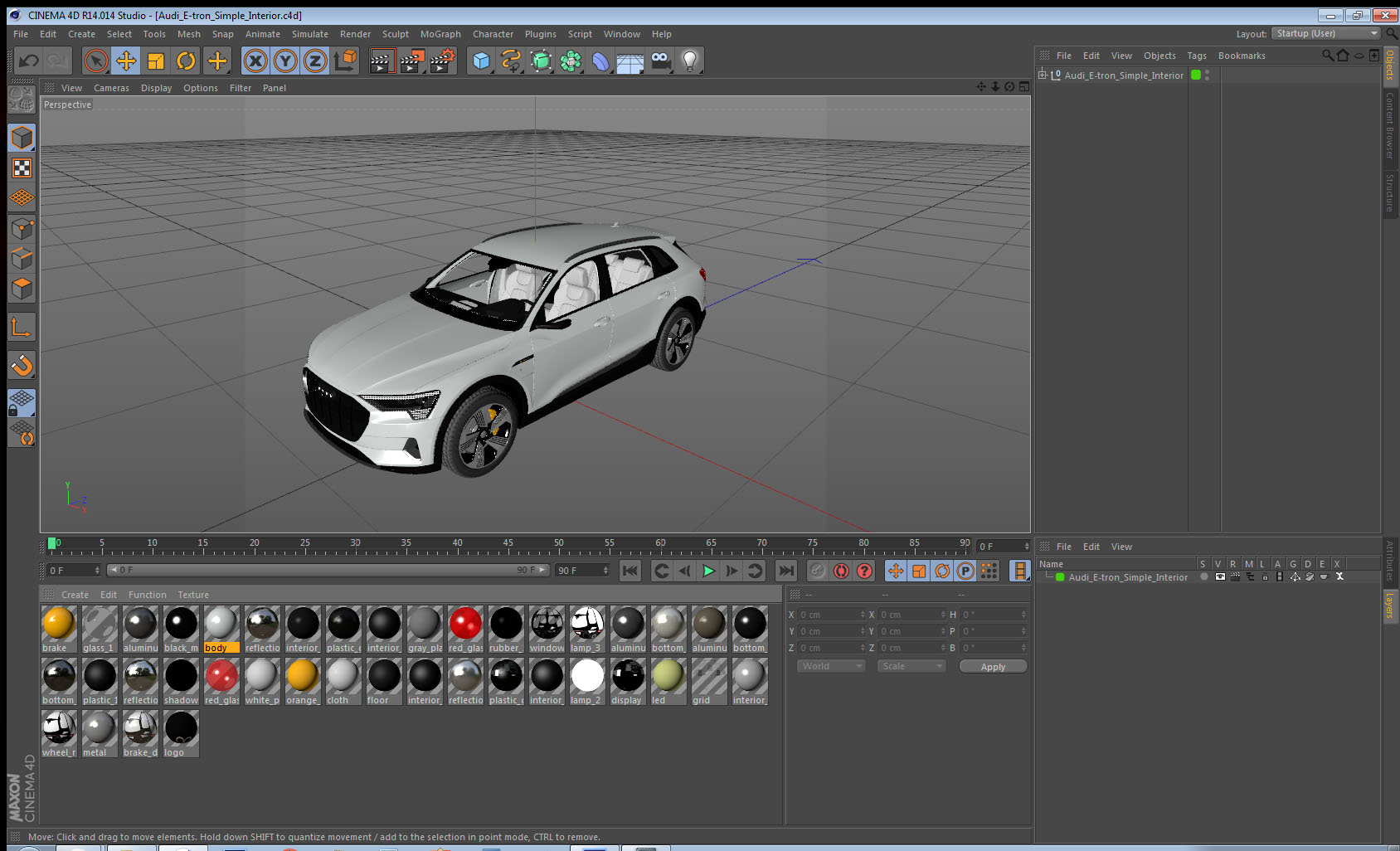Add a camera object

coord(660,61)
